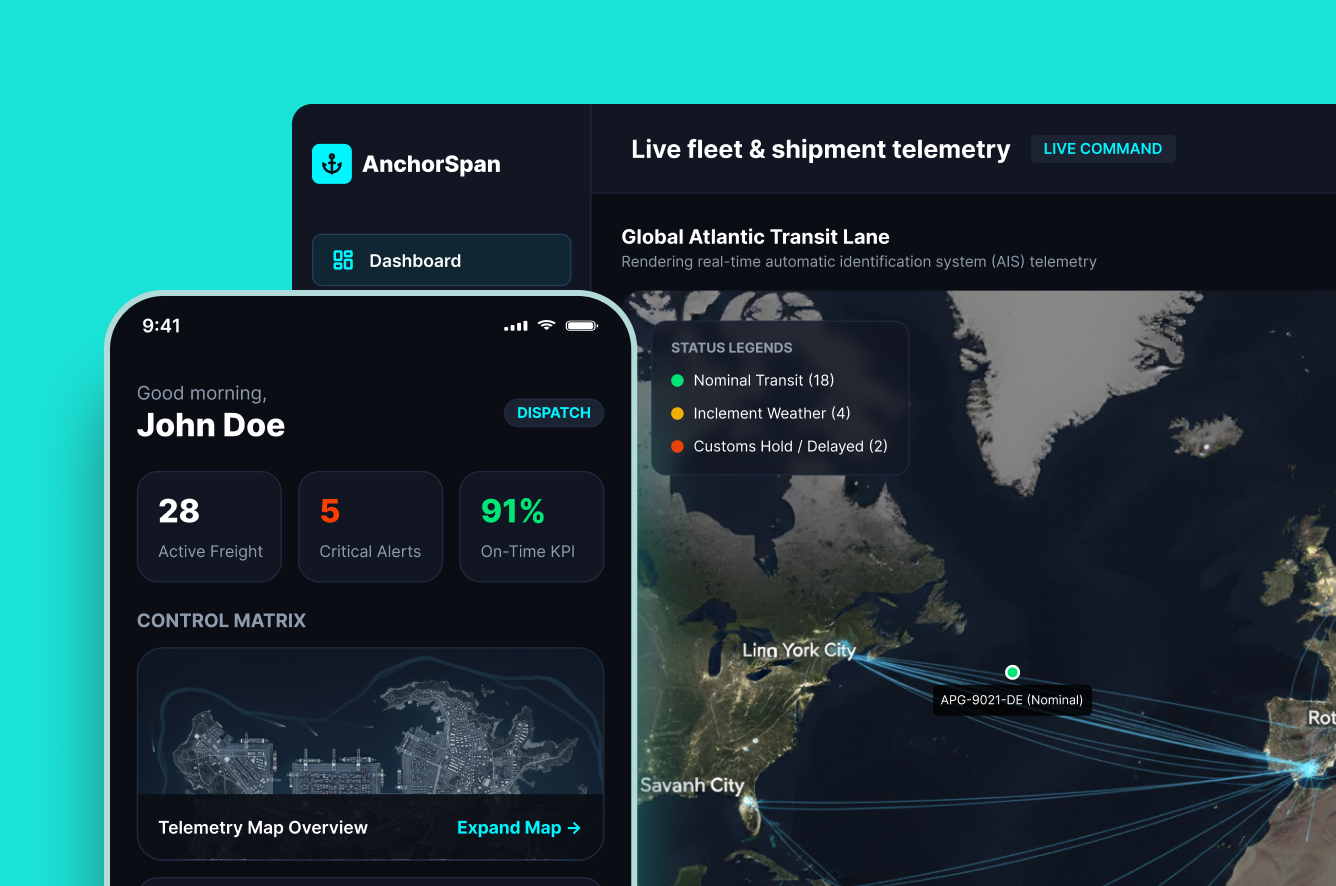1336x886 pixels.
Task: Click the green Nominal Transit legend dot
Action: (x=677, y=380)
